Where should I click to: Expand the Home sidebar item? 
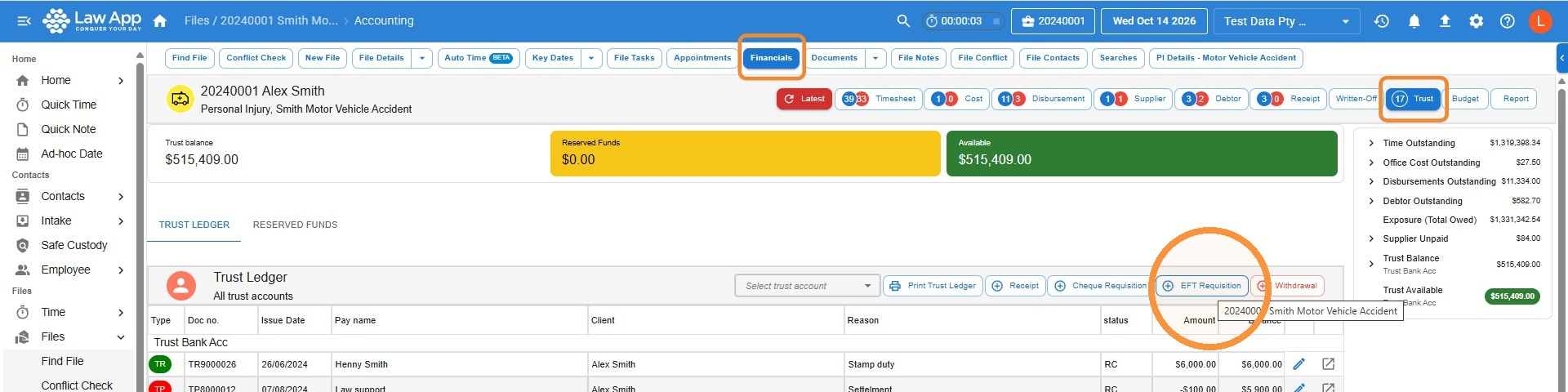(121, 80)
